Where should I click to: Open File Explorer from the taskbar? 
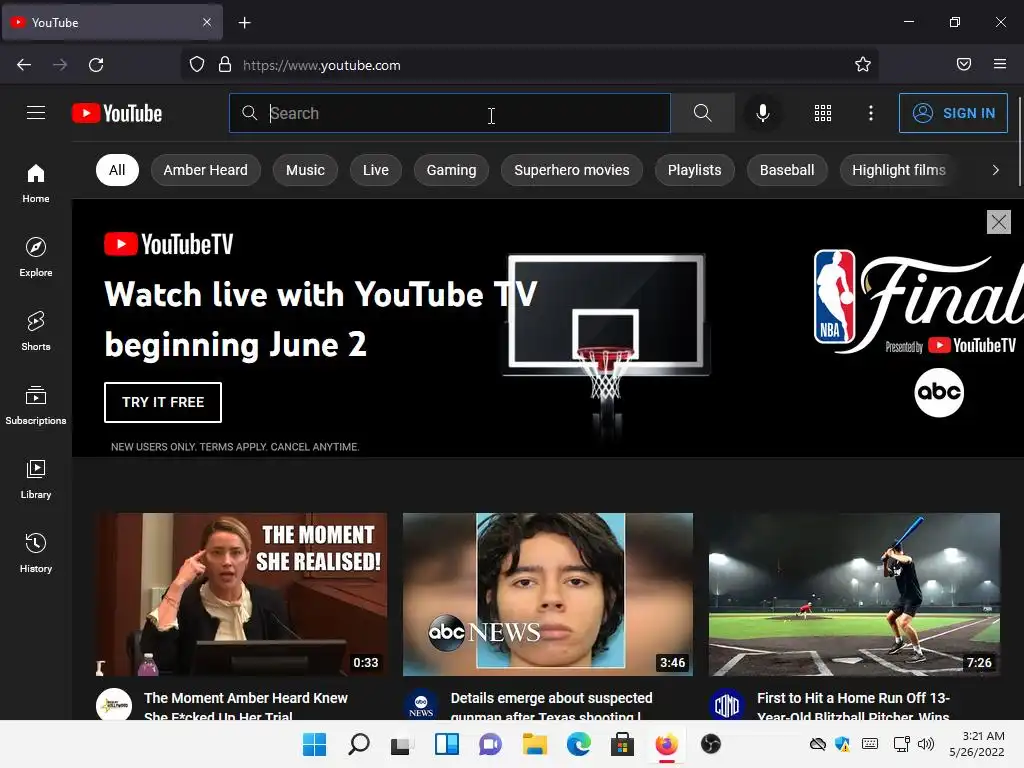tap(535, 744)
